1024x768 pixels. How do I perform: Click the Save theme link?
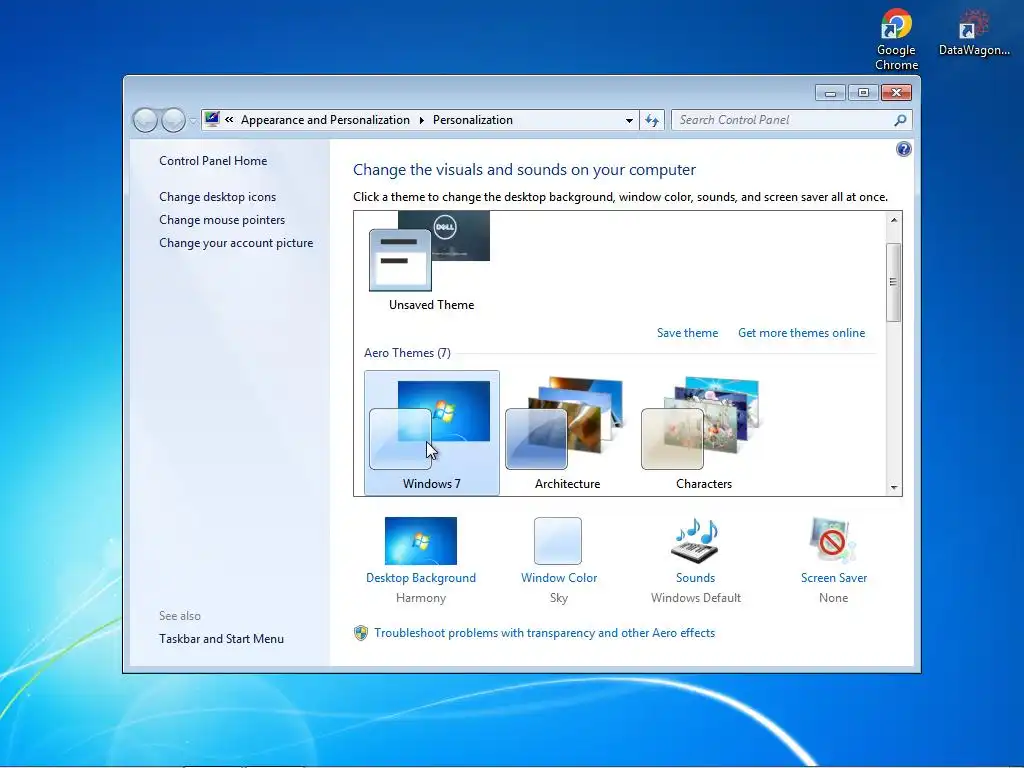pos(687,333)
